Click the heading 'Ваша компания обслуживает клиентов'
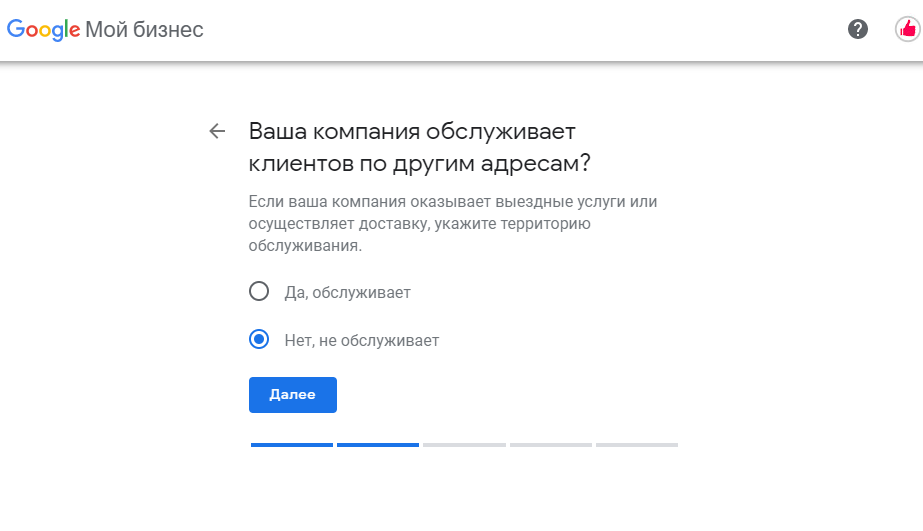Viewport: 923px width, 531px height. [419, 147]
